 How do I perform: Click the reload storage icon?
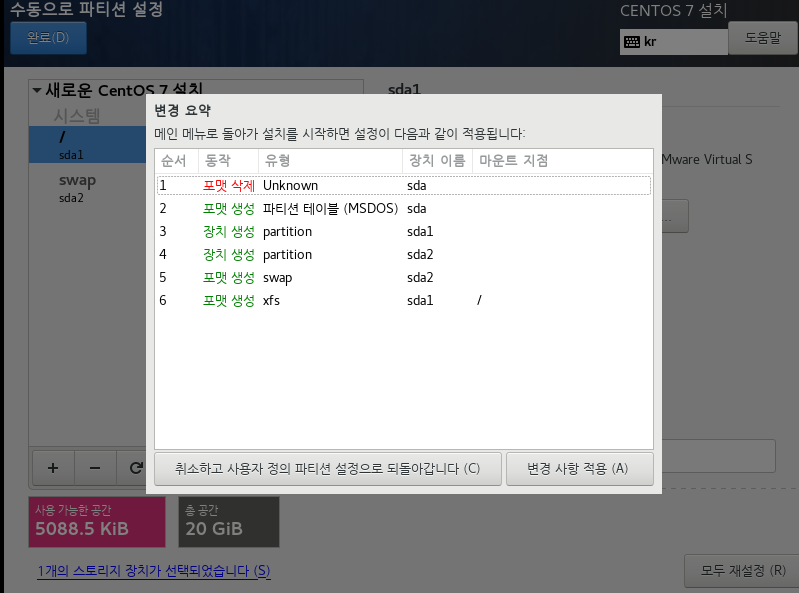tap(134, 468)
